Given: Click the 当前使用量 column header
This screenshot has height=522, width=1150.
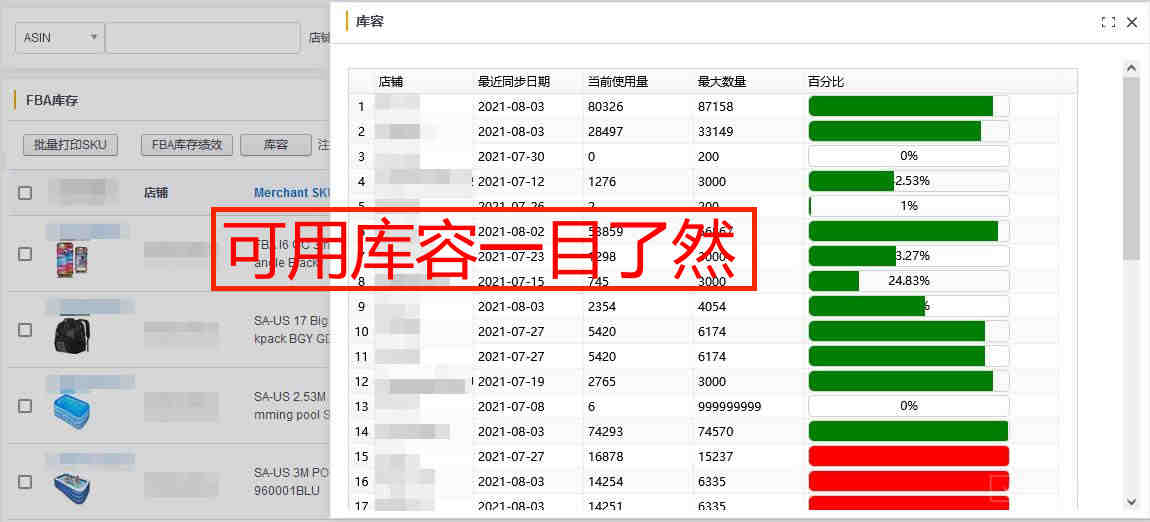Looking at the screenshot, I should (618, 81).
